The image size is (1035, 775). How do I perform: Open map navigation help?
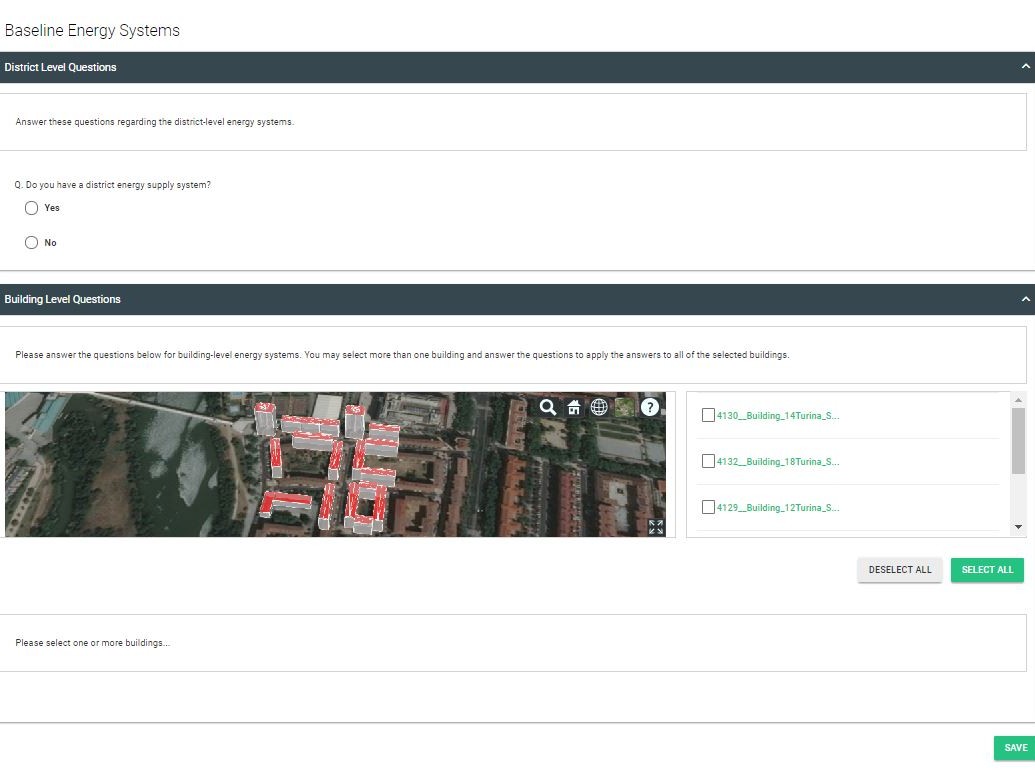[650, 407]
